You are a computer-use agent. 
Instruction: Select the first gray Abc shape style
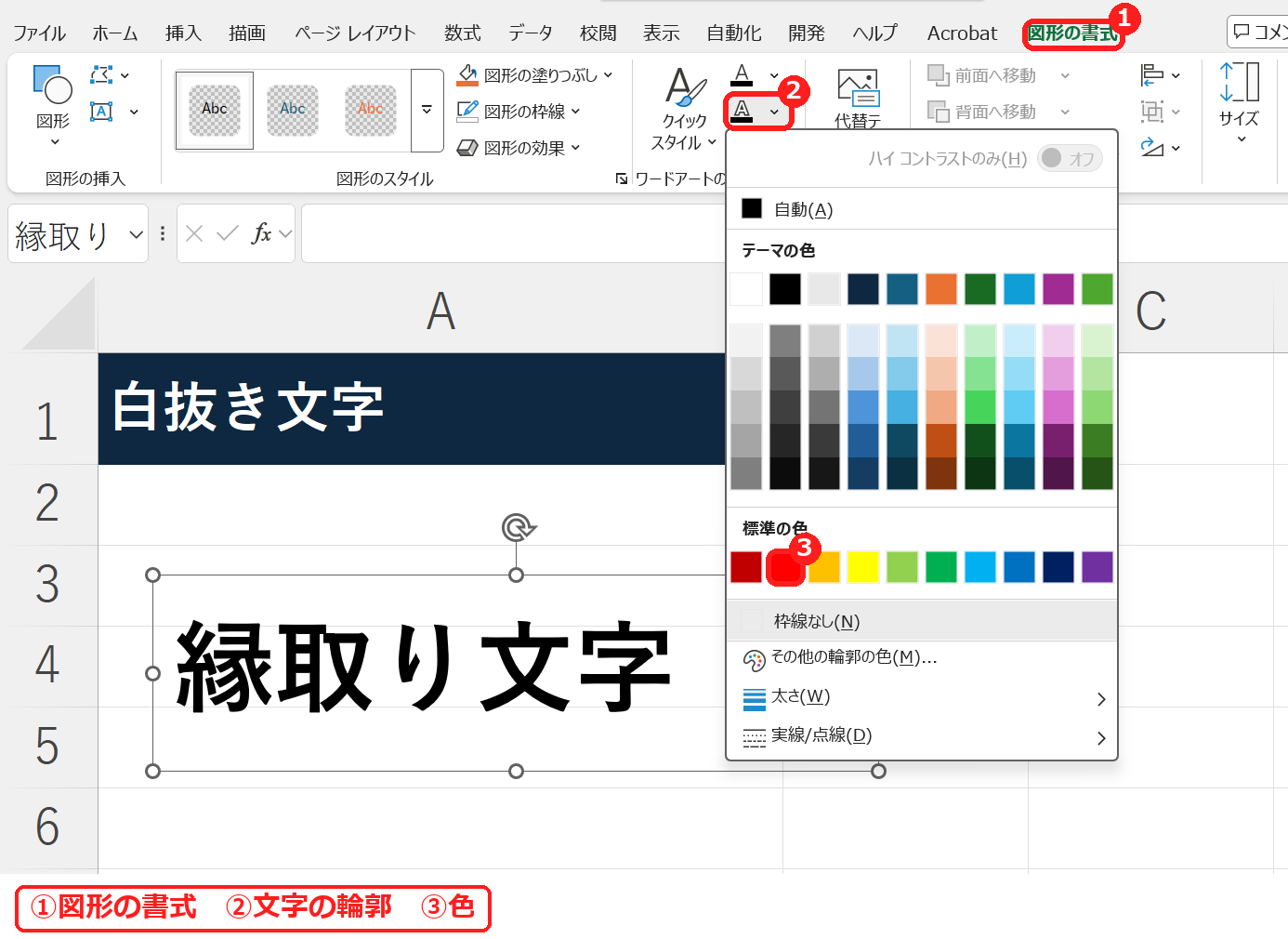coord(215,111)
